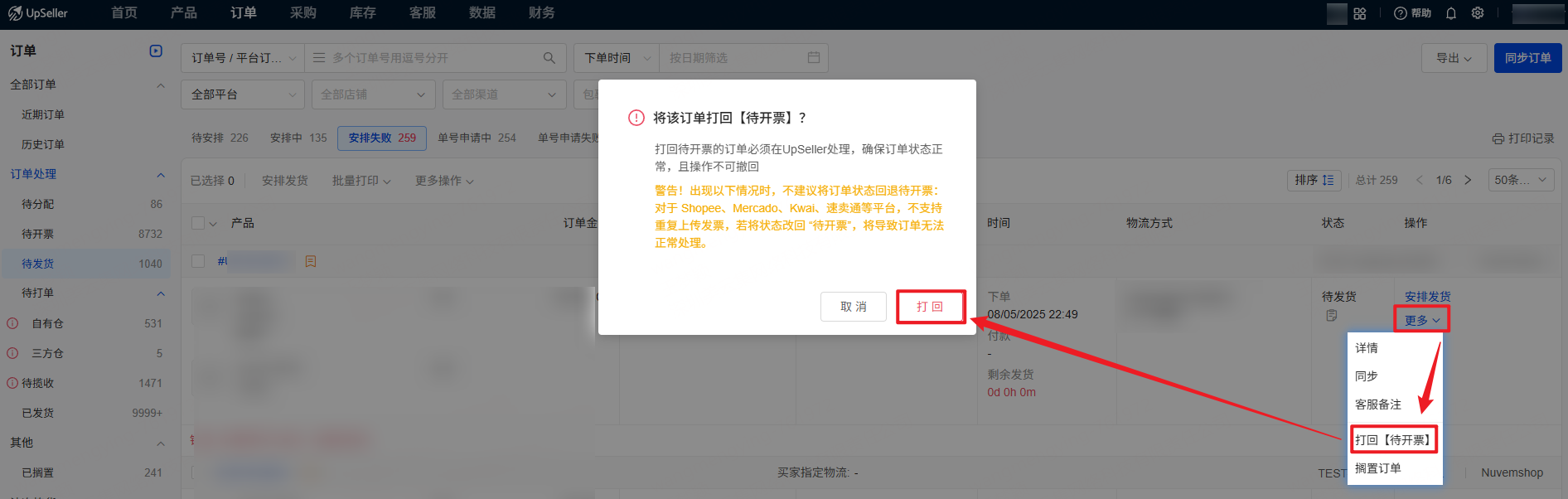Click the notification bell icon
The width and height of the screenshot is (1568, 499).
point(1451,13)
